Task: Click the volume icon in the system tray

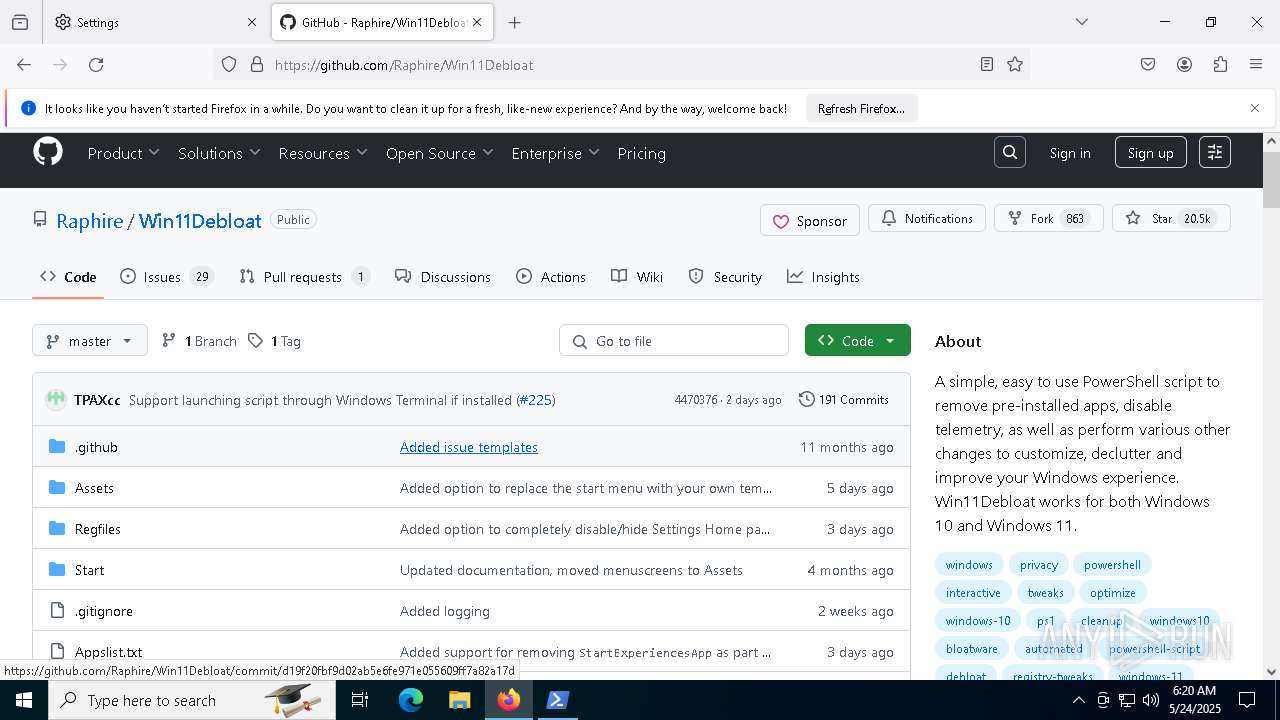Action: click(1151, 700)
